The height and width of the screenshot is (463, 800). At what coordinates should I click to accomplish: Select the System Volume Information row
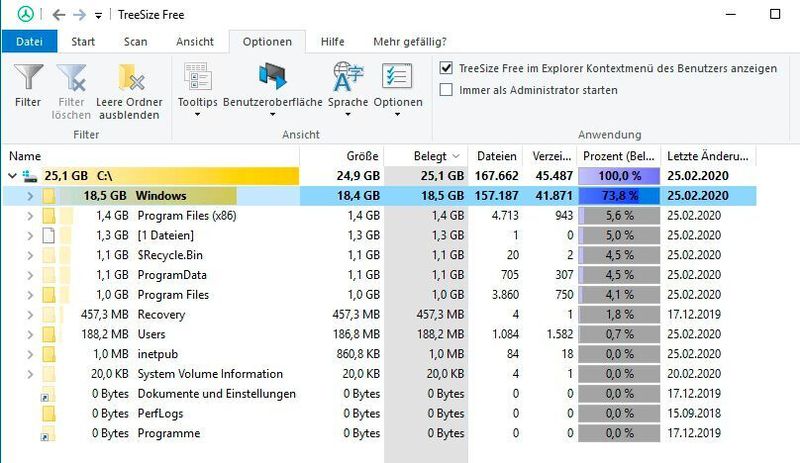point(380,374)
